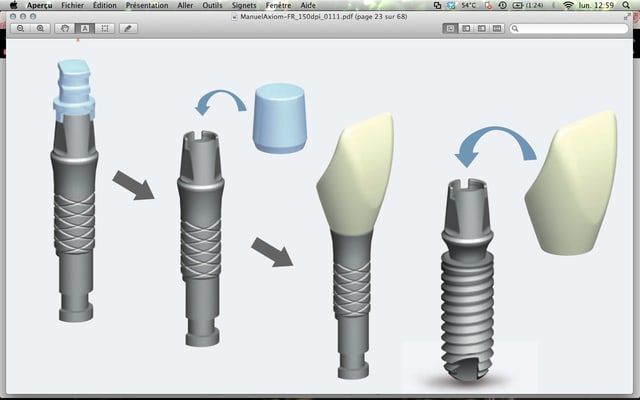Click the zoom in magnifier button
Viewport: 640px width, 400px height.
coord(40,29)
